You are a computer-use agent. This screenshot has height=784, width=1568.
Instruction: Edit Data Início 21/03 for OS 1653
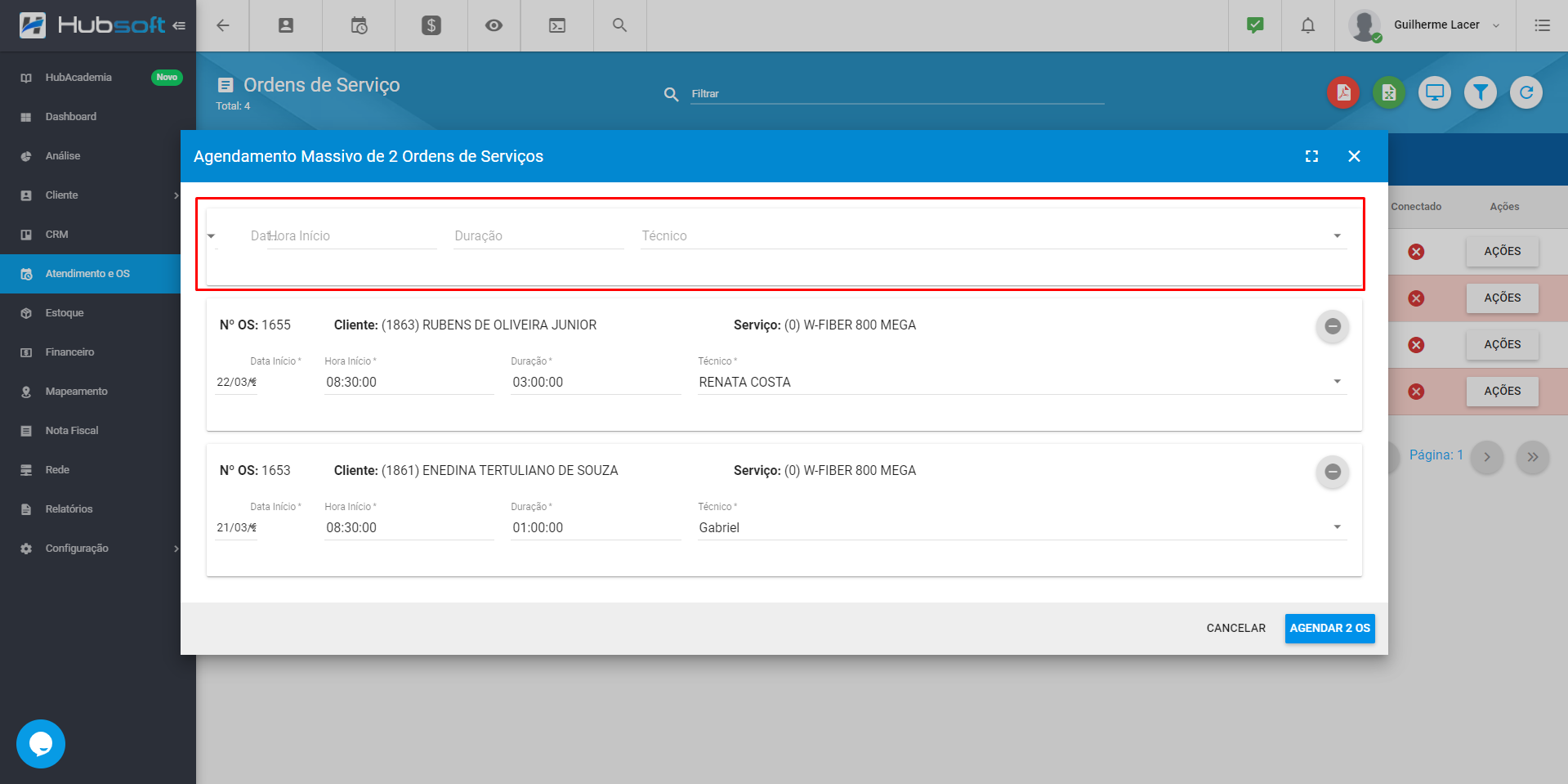[x=236, y=527]
